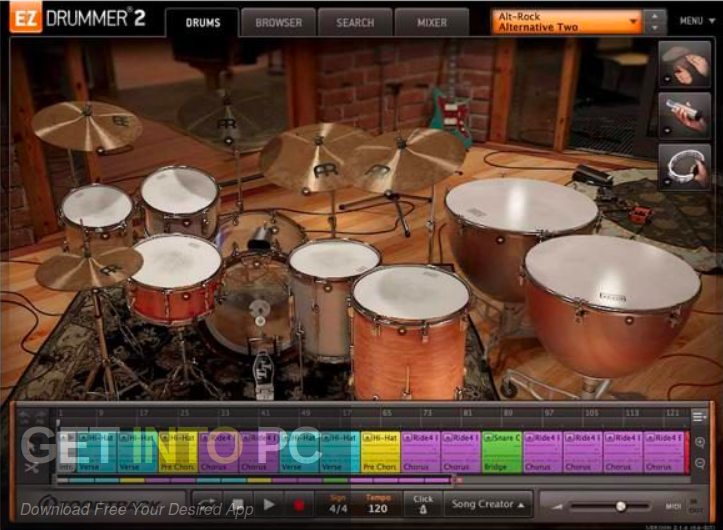
Task: Expand the Song Creator panel
Action: [488, 504]
